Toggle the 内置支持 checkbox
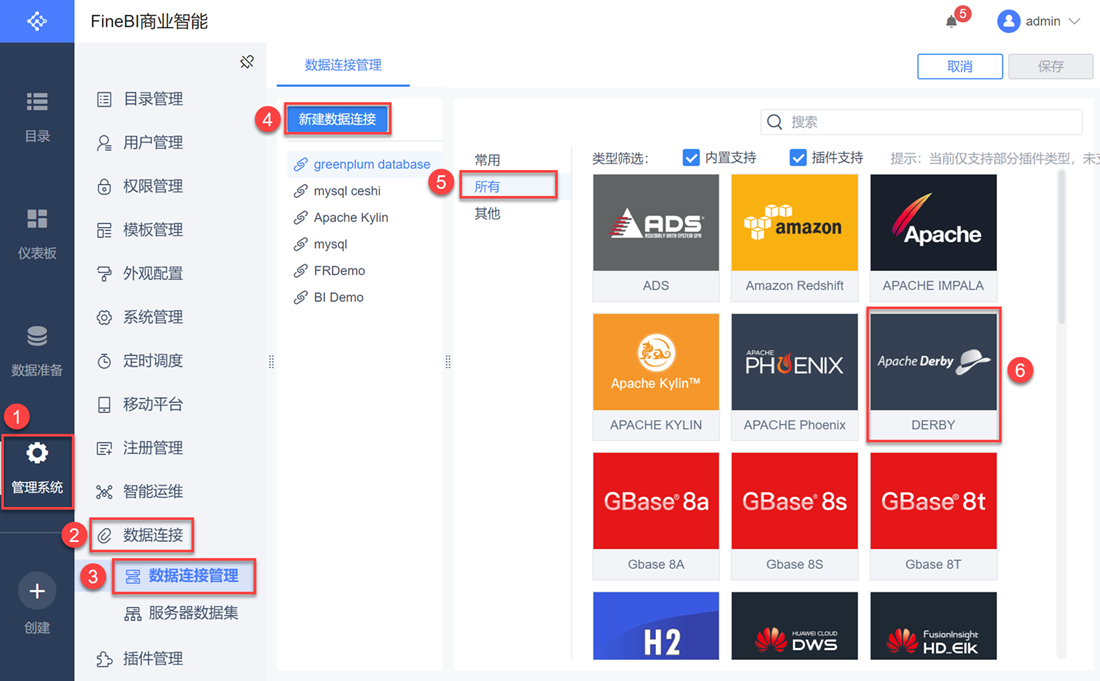 tap(691, 158)
